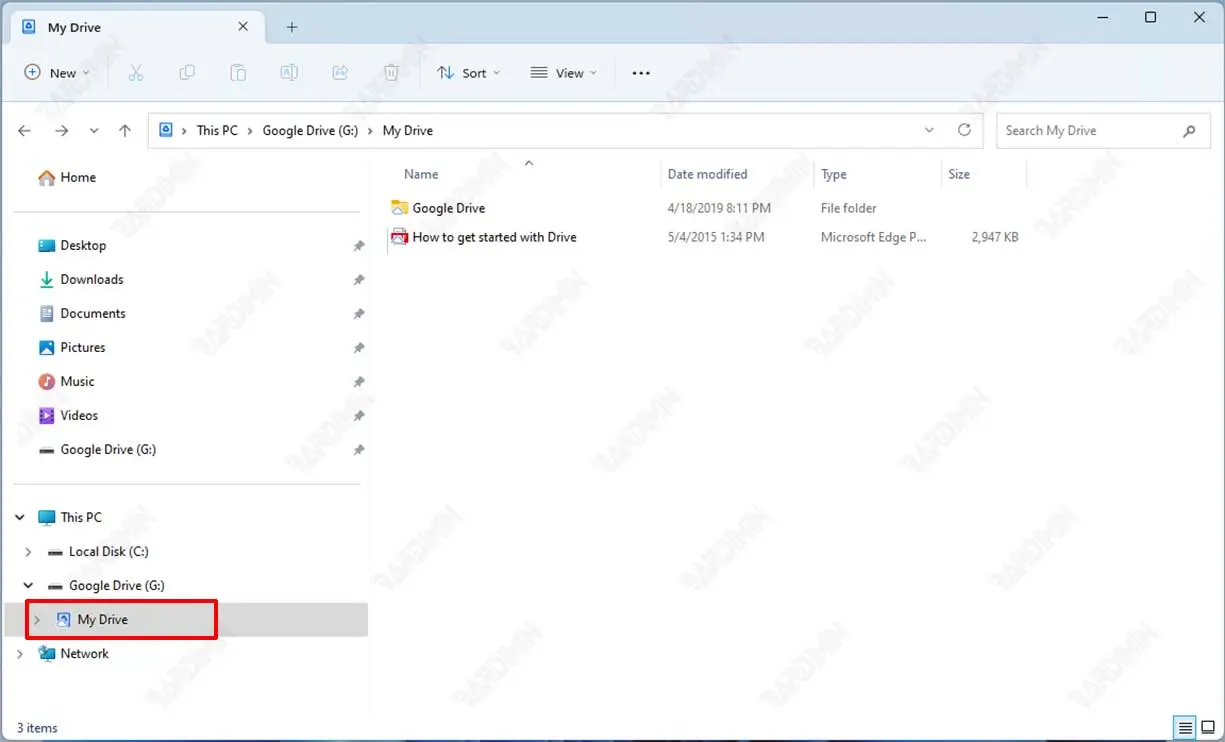Open the View dropdown menu
The width and height of the screenshot is (1225, 742).
(x=563, y=73)
